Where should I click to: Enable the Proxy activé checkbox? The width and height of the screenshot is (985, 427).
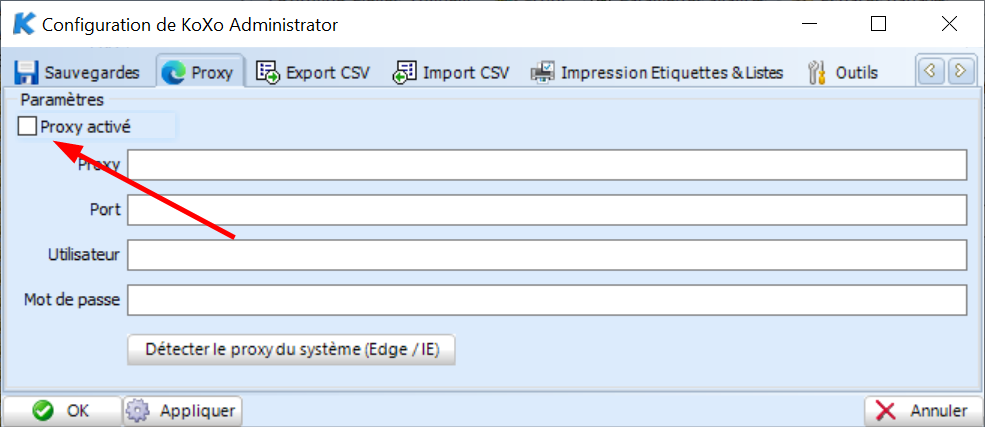[27, 126]
